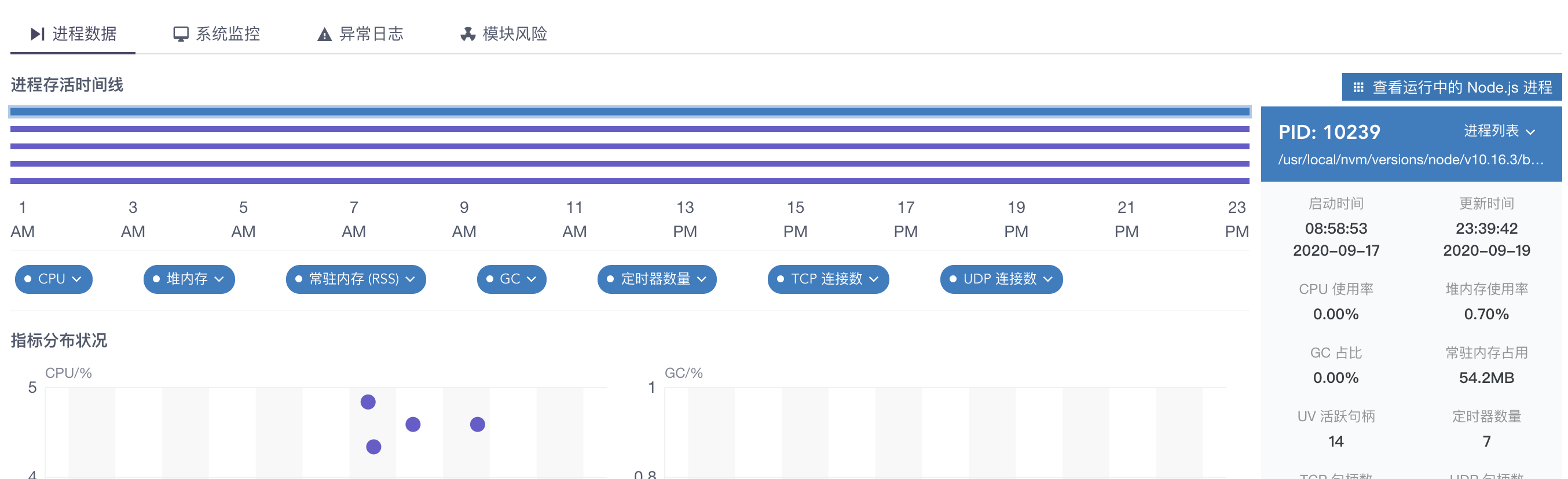Click the system monitor screen icon
This screenshot has width=1568, height=479.
tap(181, 34)
